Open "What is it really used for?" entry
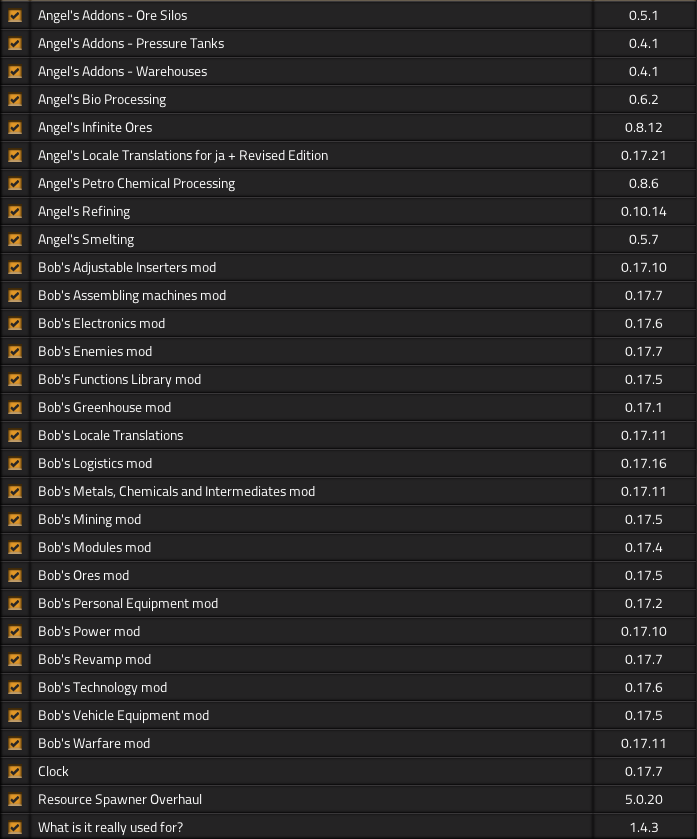The height and width of the screenshot is (839, 697). pos(110,827)
